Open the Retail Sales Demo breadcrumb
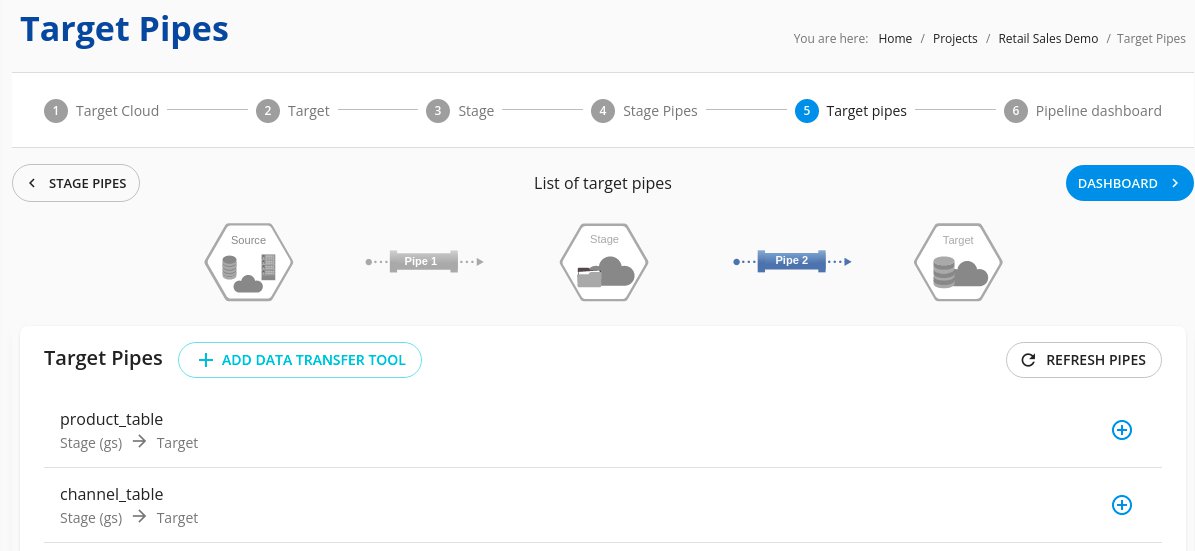Screen dimensions: 1195x551 tap(1048, 38)
